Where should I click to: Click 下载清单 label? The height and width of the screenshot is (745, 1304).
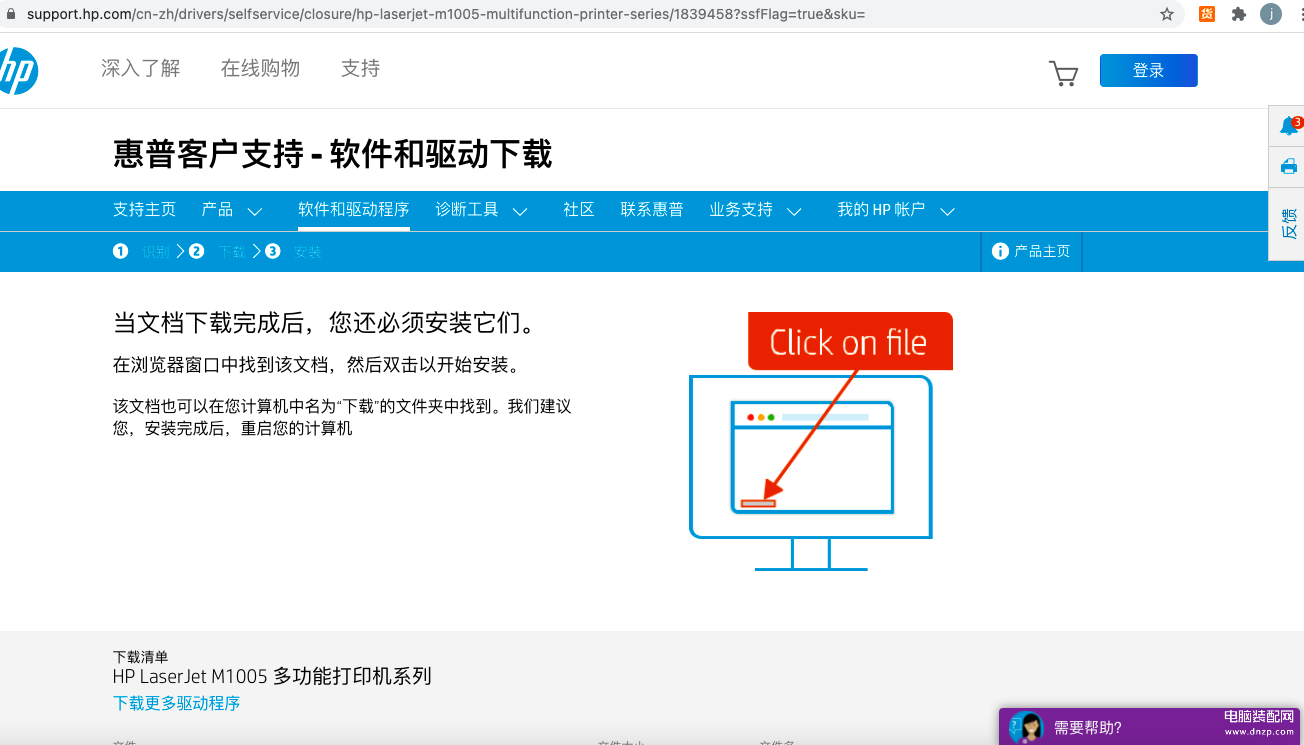tap(141, 656)
